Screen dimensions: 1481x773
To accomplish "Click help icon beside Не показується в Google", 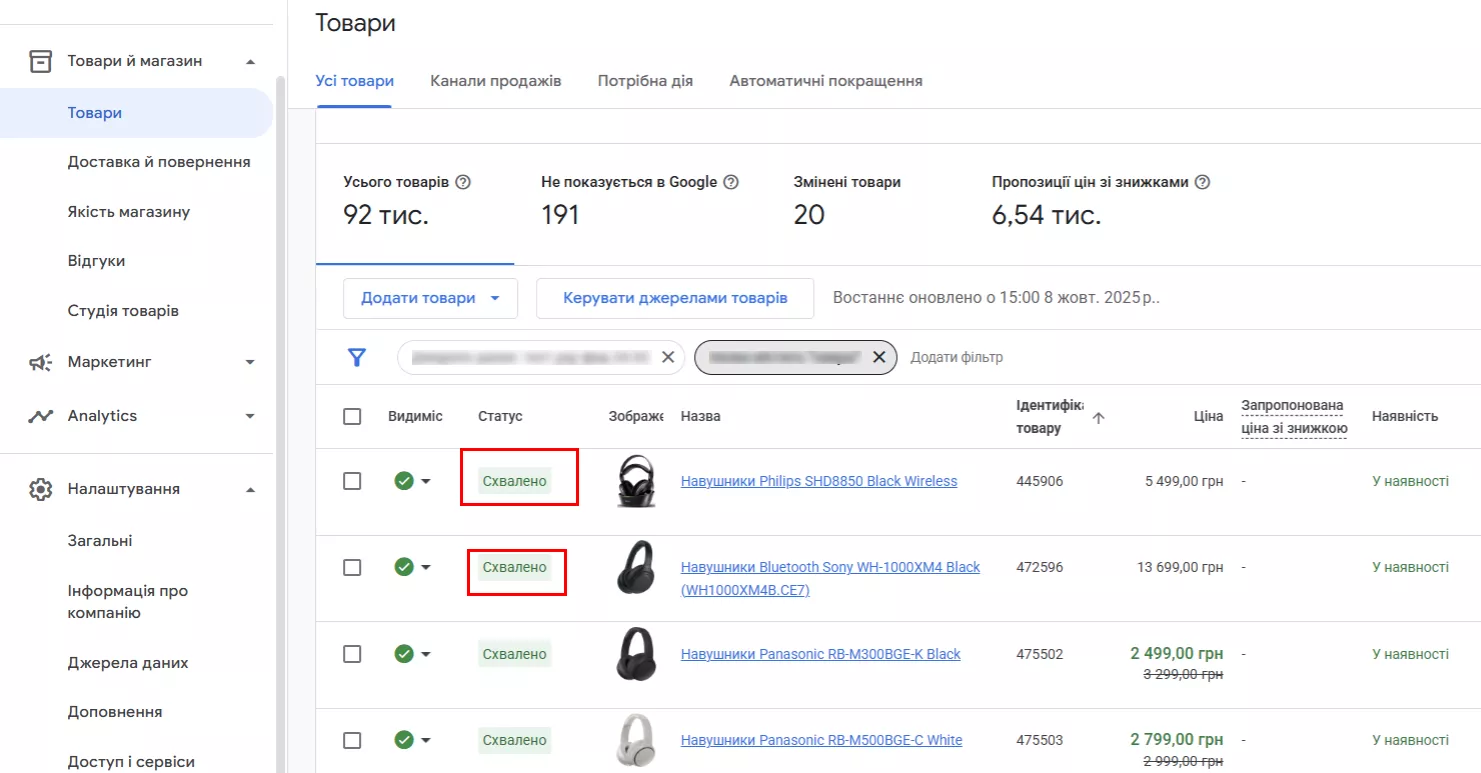I will click(731, 182).
